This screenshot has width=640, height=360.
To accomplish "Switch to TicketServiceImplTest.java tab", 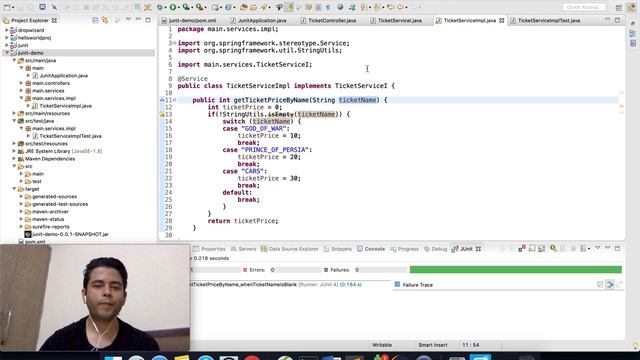I will click(x=545, y=20).
